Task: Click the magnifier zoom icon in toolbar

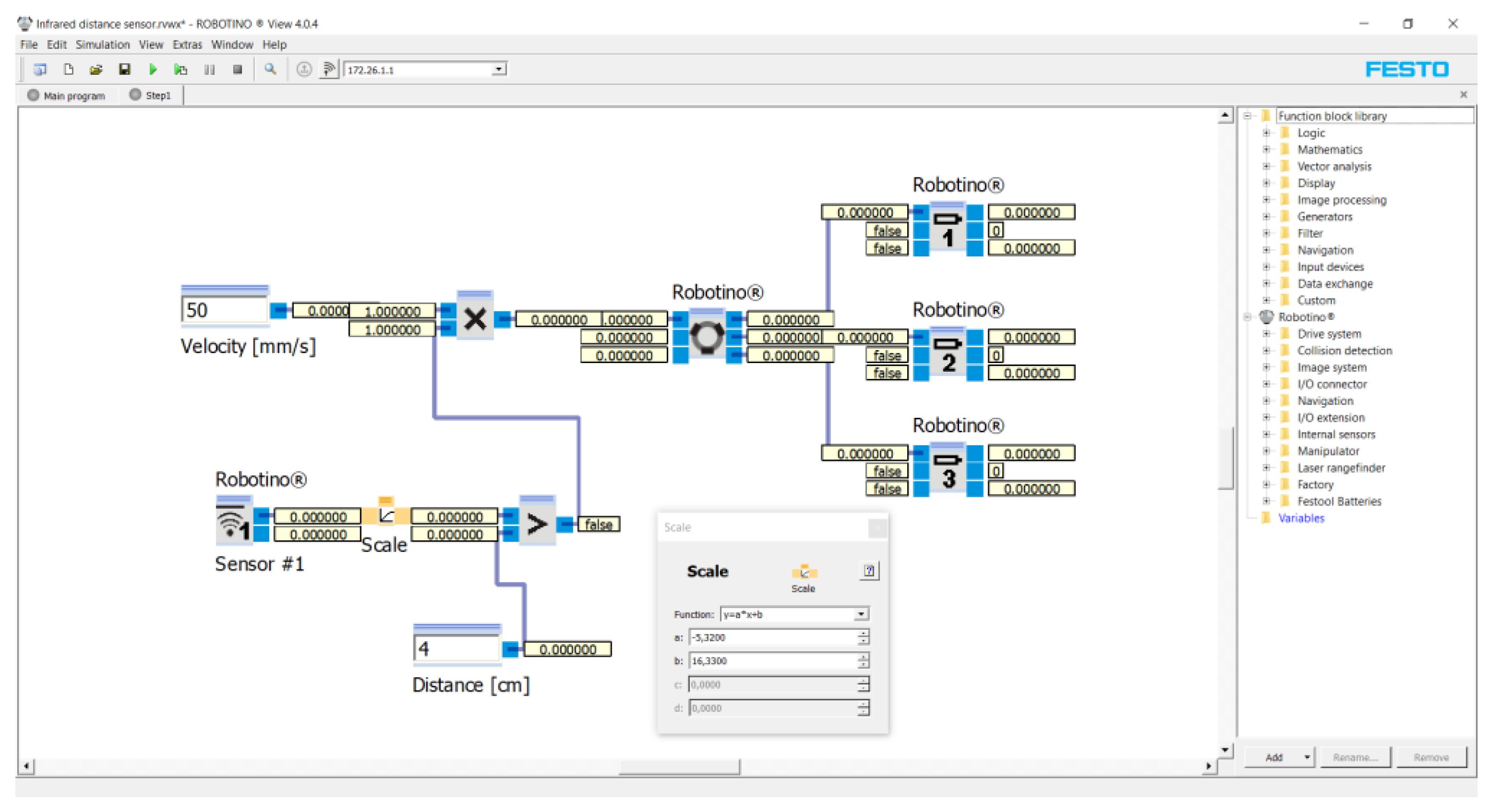Action: [270, 70]
